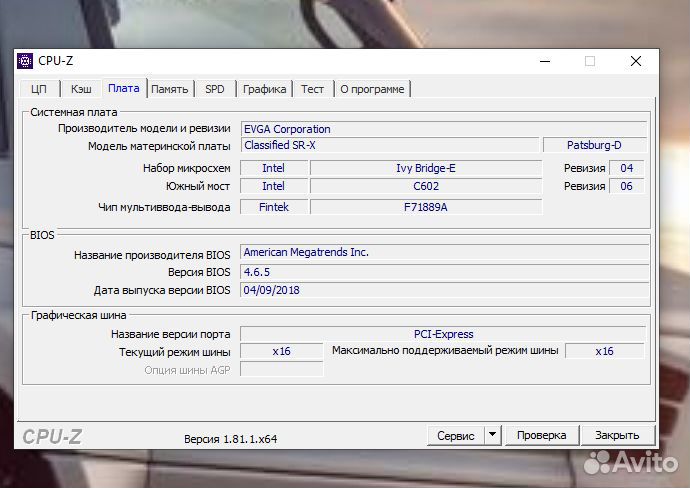Click the empty AGP bus option field
The height and width of the screenshot is (488, 690).
click(282, 370)
